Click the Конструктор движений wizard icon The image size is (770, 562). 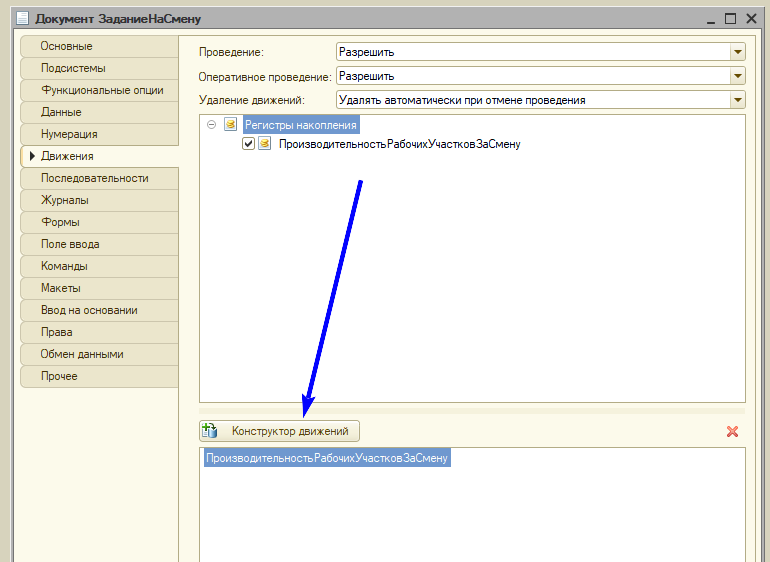click(209, 431)
